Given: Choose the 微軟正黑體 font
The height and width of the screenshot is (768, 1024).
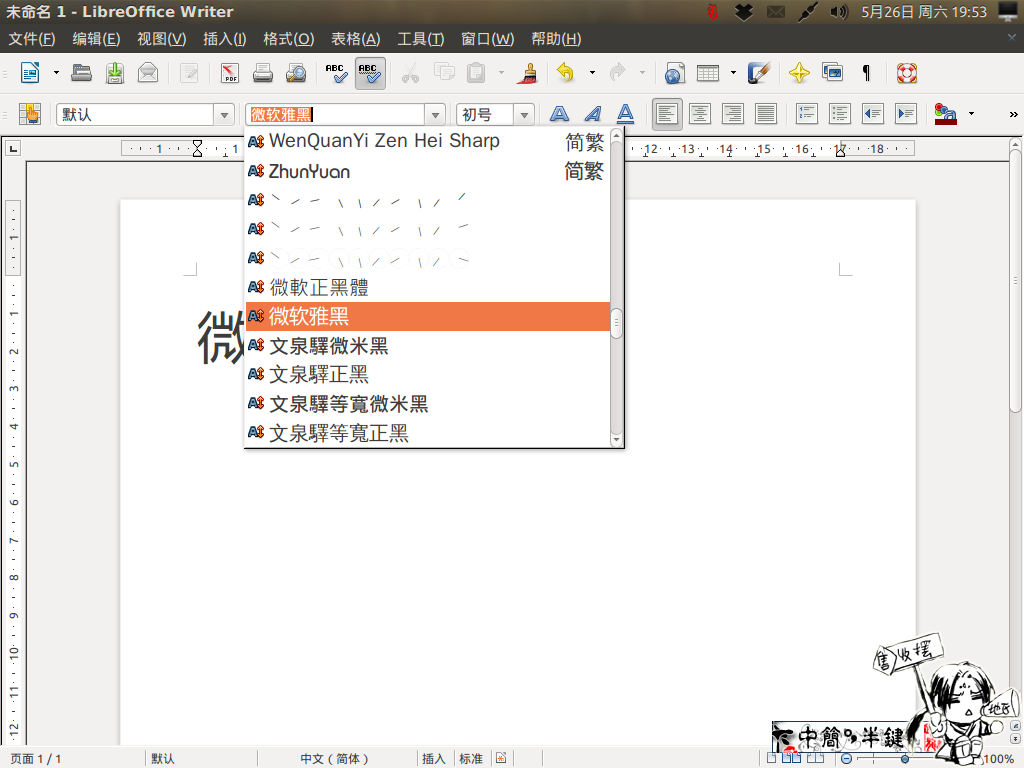Looking at the screenshot, I should tap(428, 287).
